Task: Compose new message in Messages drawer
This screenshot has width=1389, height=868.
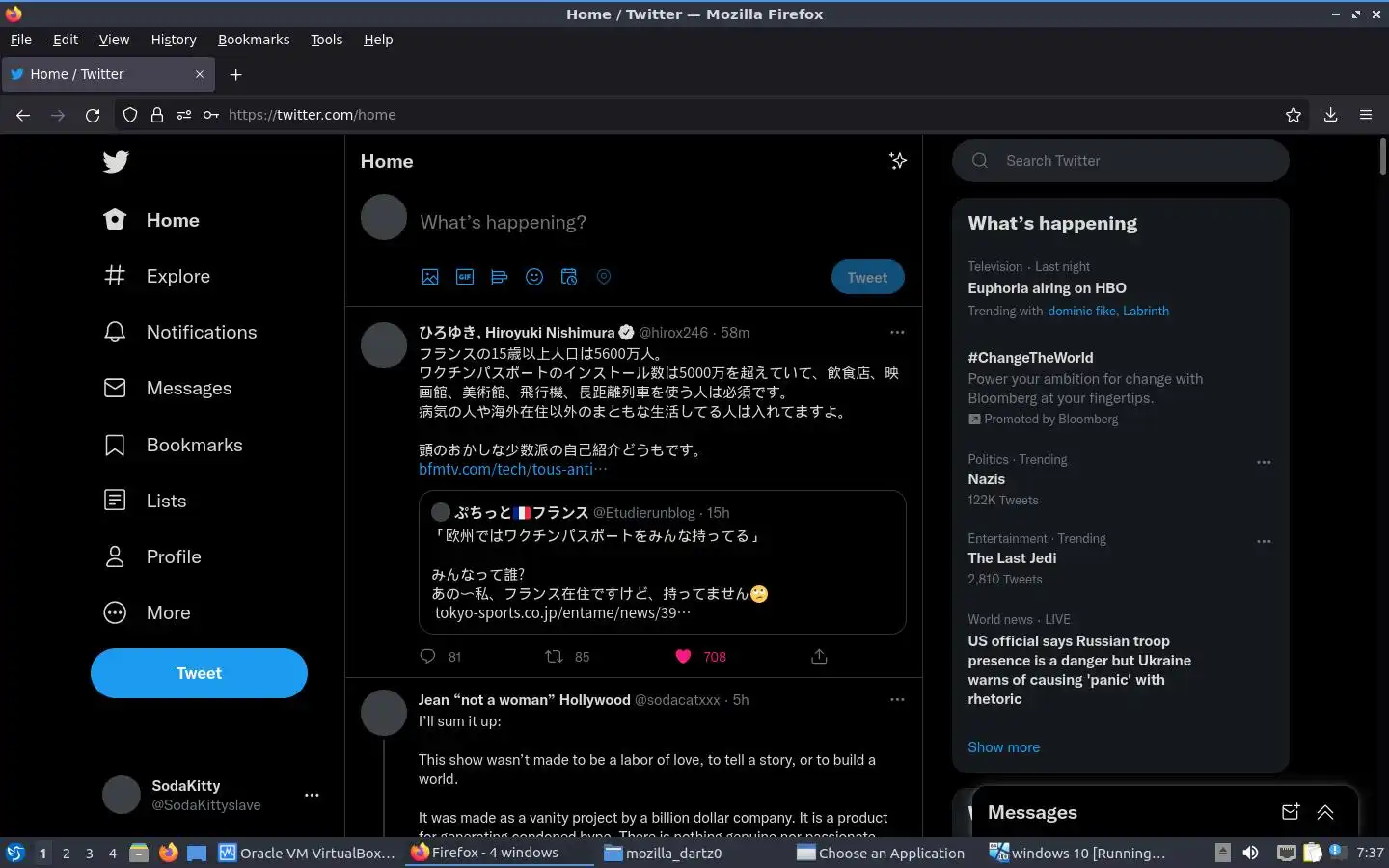Action: pos(1291,812)
